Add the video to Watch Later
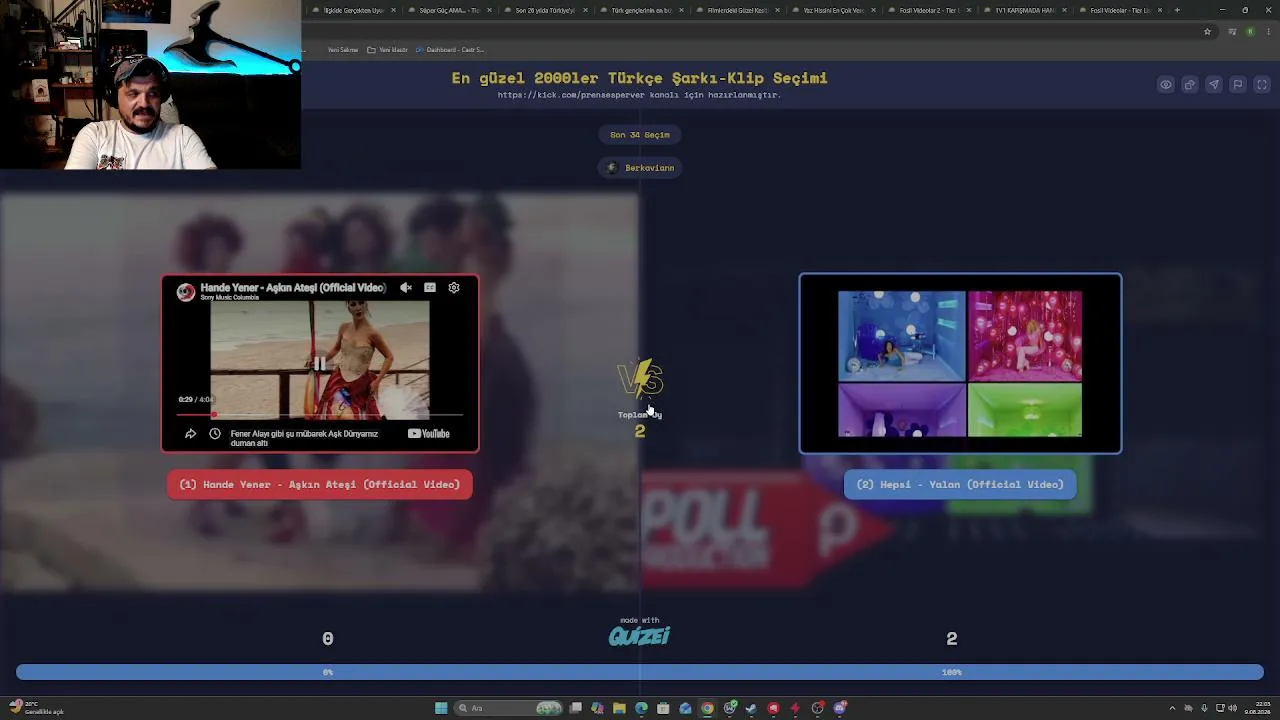This screenshot has height=720, width=1280. tap(215, 434)
